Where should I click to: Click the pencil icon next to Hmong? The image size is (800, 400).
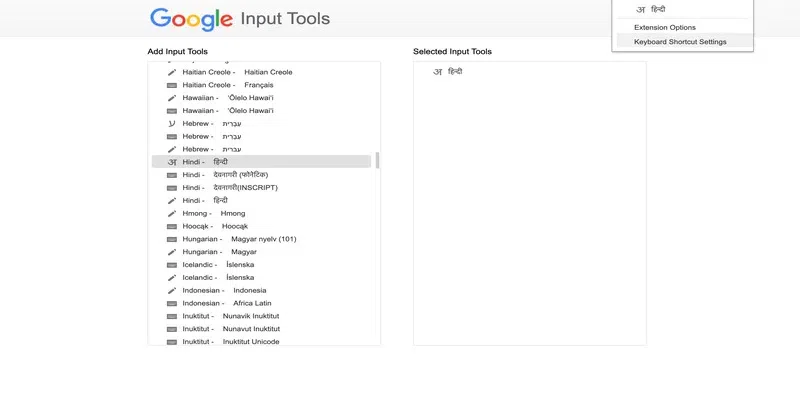click(172, 214)
